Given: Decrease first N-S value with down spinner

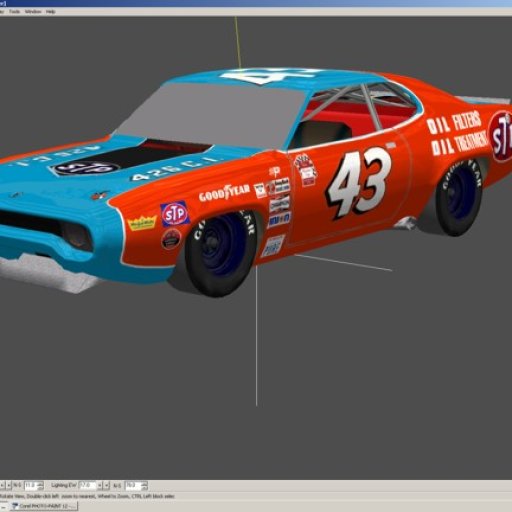Looking at the screenshot, I should pos(40,488).
